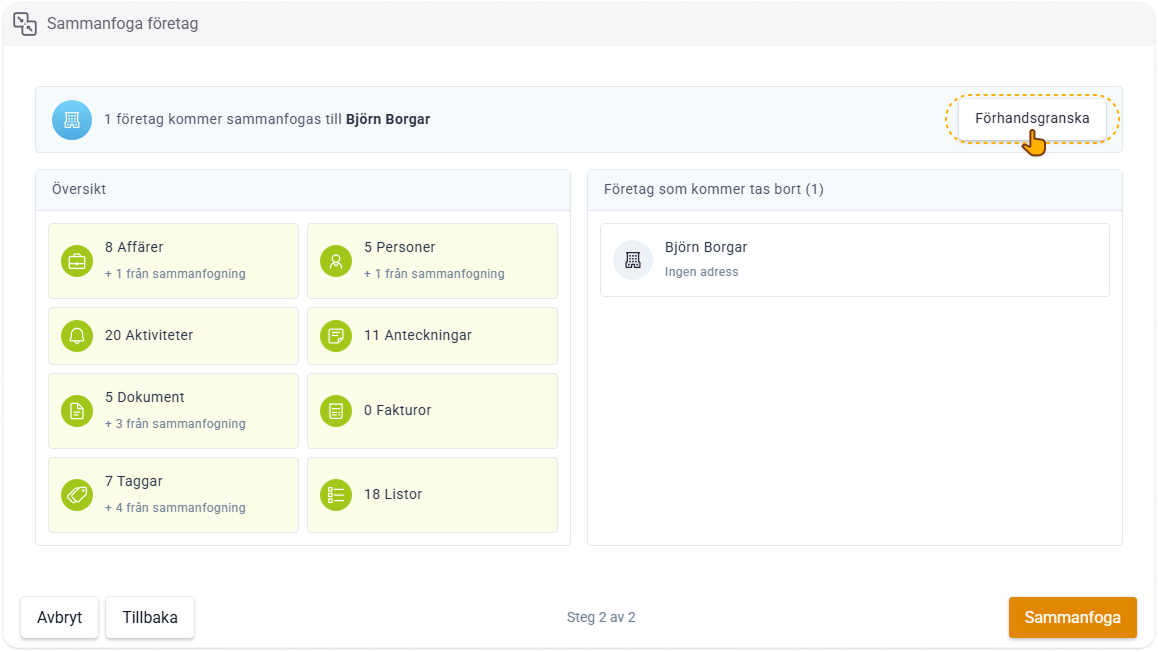Click the '20 Aktiviteter' text
The image size is (1158, 652).
click(148, 335)
